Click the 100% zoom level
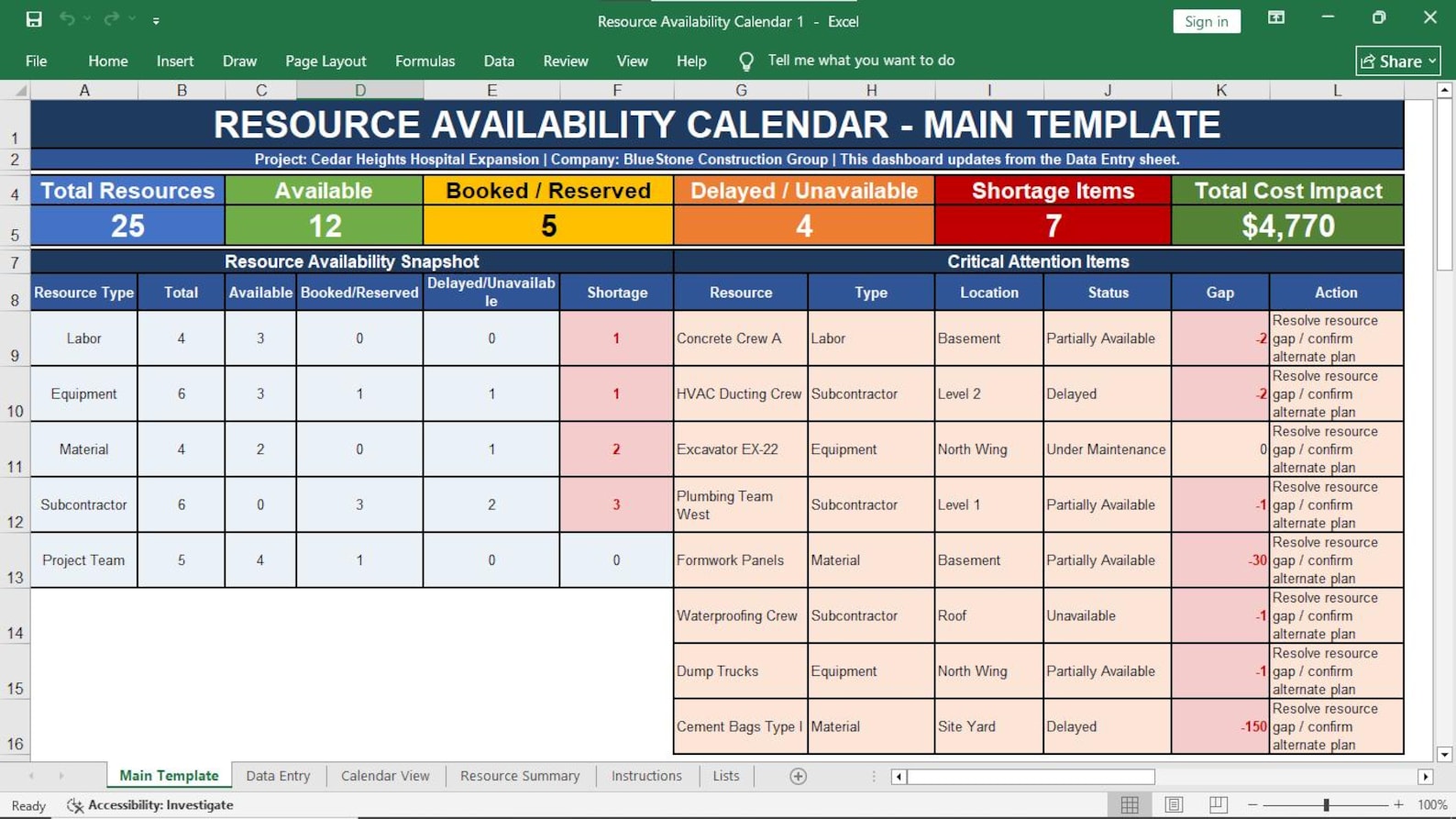Viewport: 1456px width, 819px height. pyautogui.click(x=1432, y=804)
